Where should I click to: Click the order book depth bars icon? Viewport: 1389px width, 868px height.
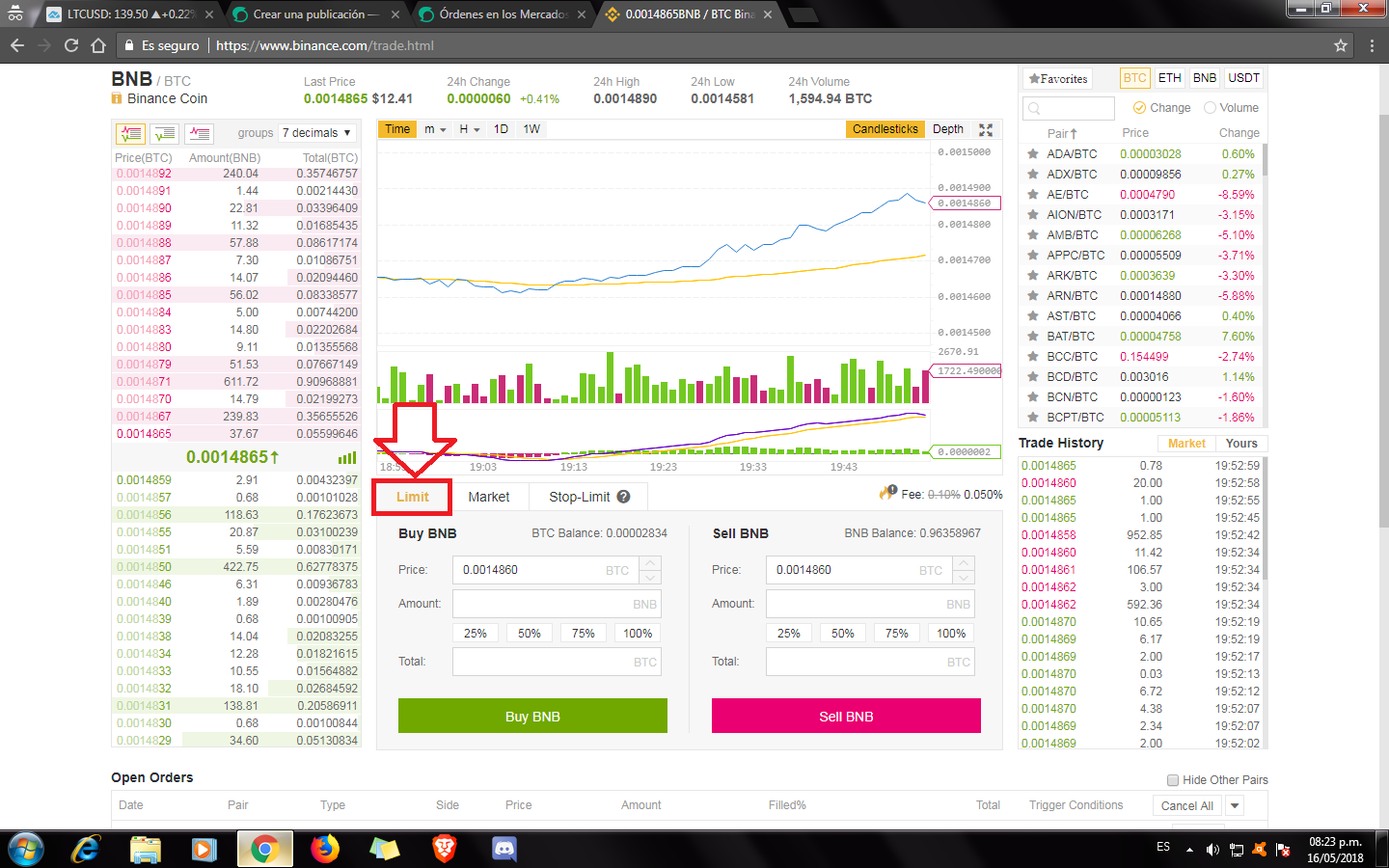(347, 458)
